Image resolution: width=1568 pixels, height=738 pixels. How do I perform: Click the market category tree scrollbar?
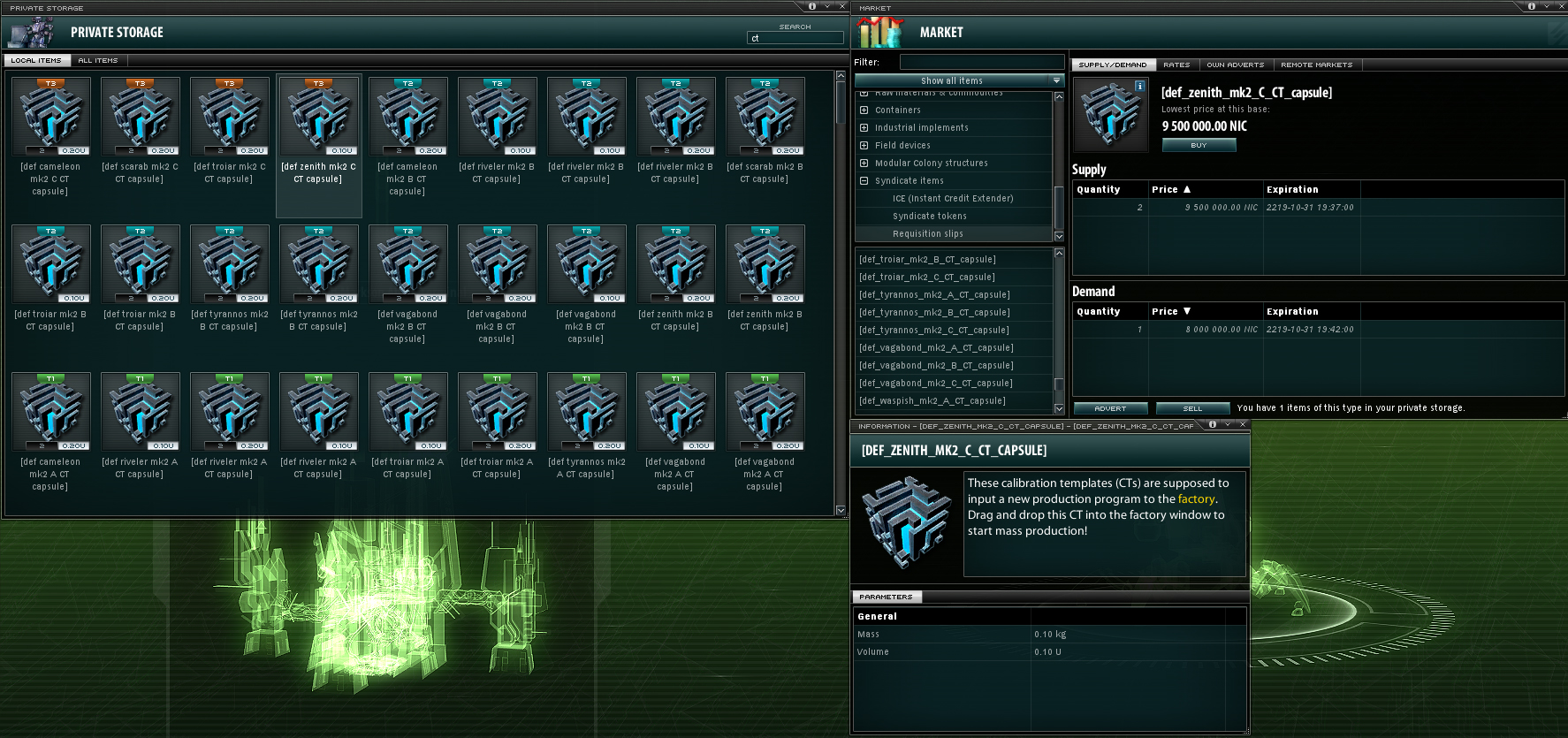point(1059,208)
